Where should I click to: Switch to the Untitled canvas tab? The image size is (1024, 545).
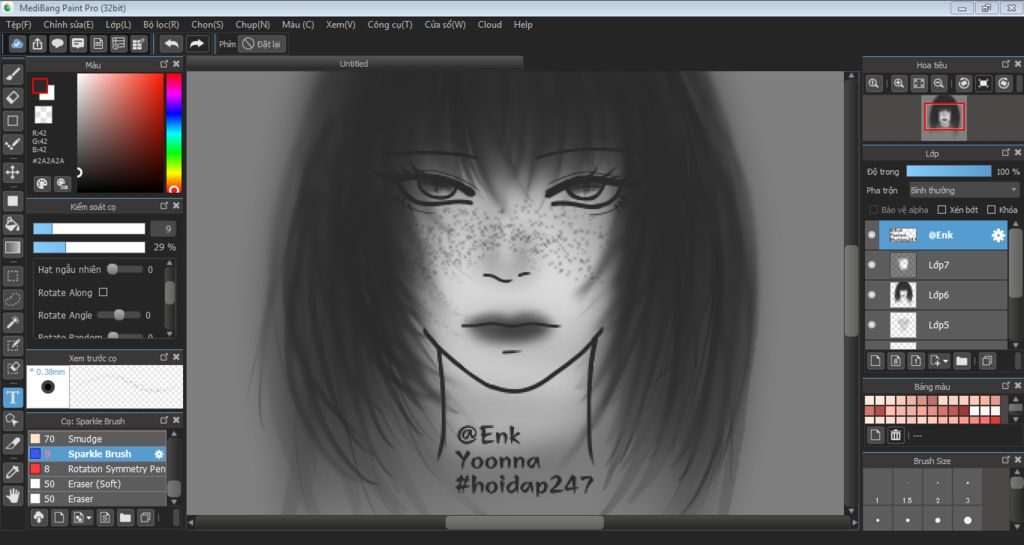click(354, 63)
